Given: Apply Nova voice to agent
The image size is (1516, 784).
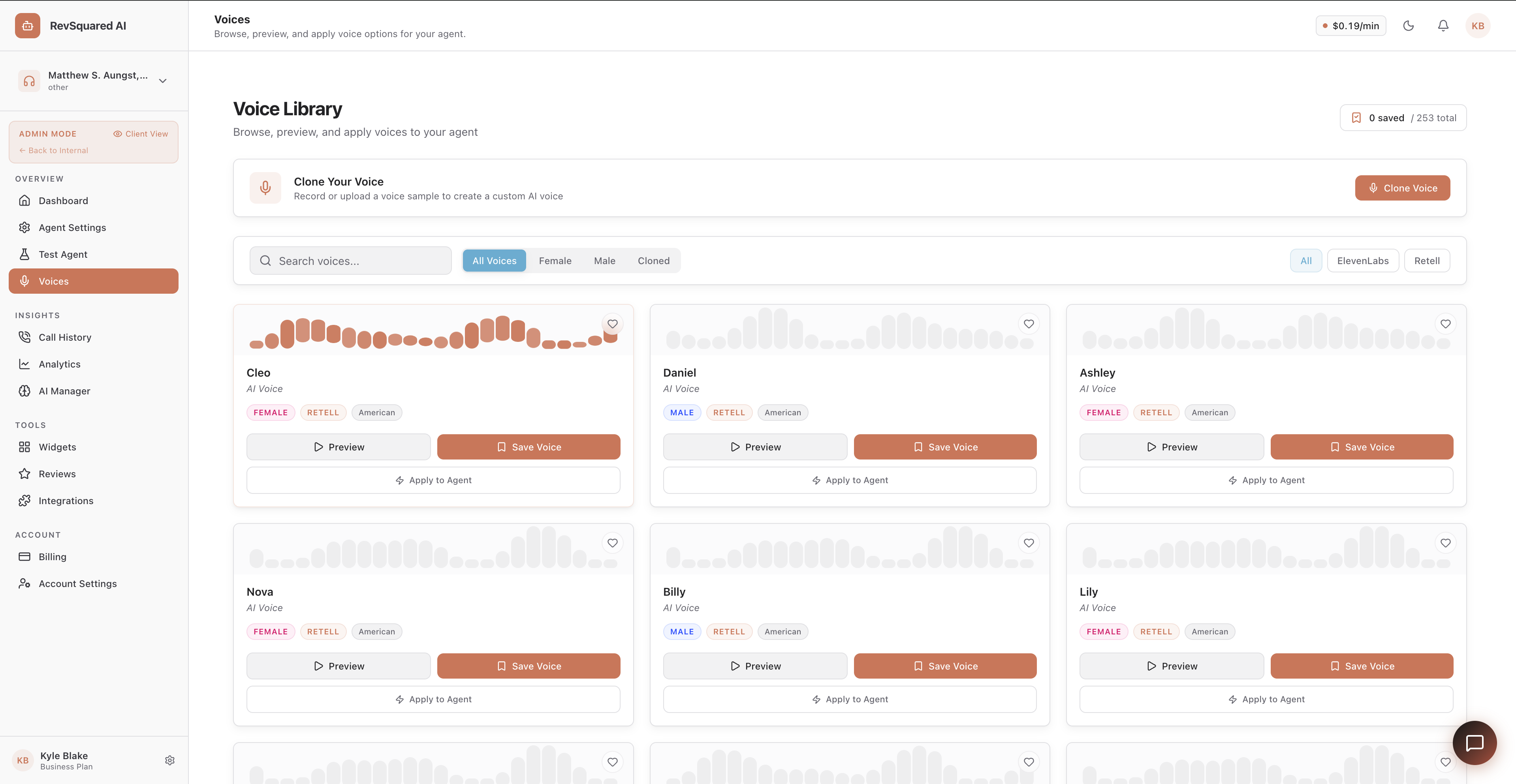Looking at the screenshot, I should pos(433,699).
